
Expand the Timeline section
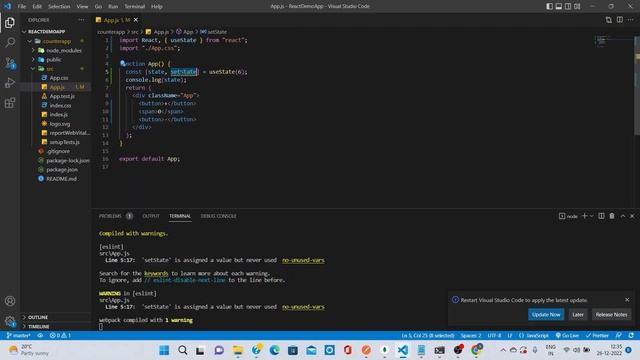tap(38, 327)
